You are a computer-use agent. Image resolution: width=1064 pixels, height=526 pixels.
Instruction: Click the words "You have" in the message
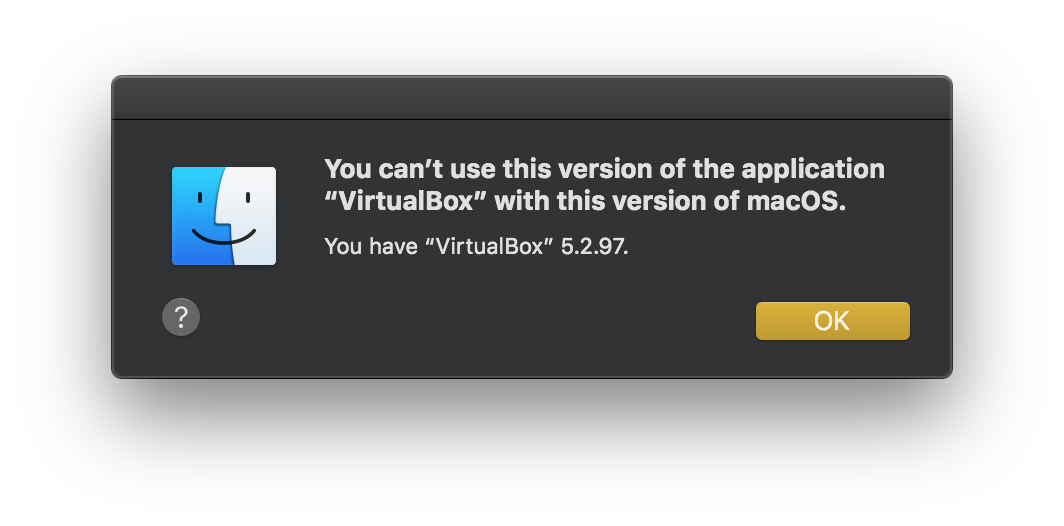coord(370,246)
